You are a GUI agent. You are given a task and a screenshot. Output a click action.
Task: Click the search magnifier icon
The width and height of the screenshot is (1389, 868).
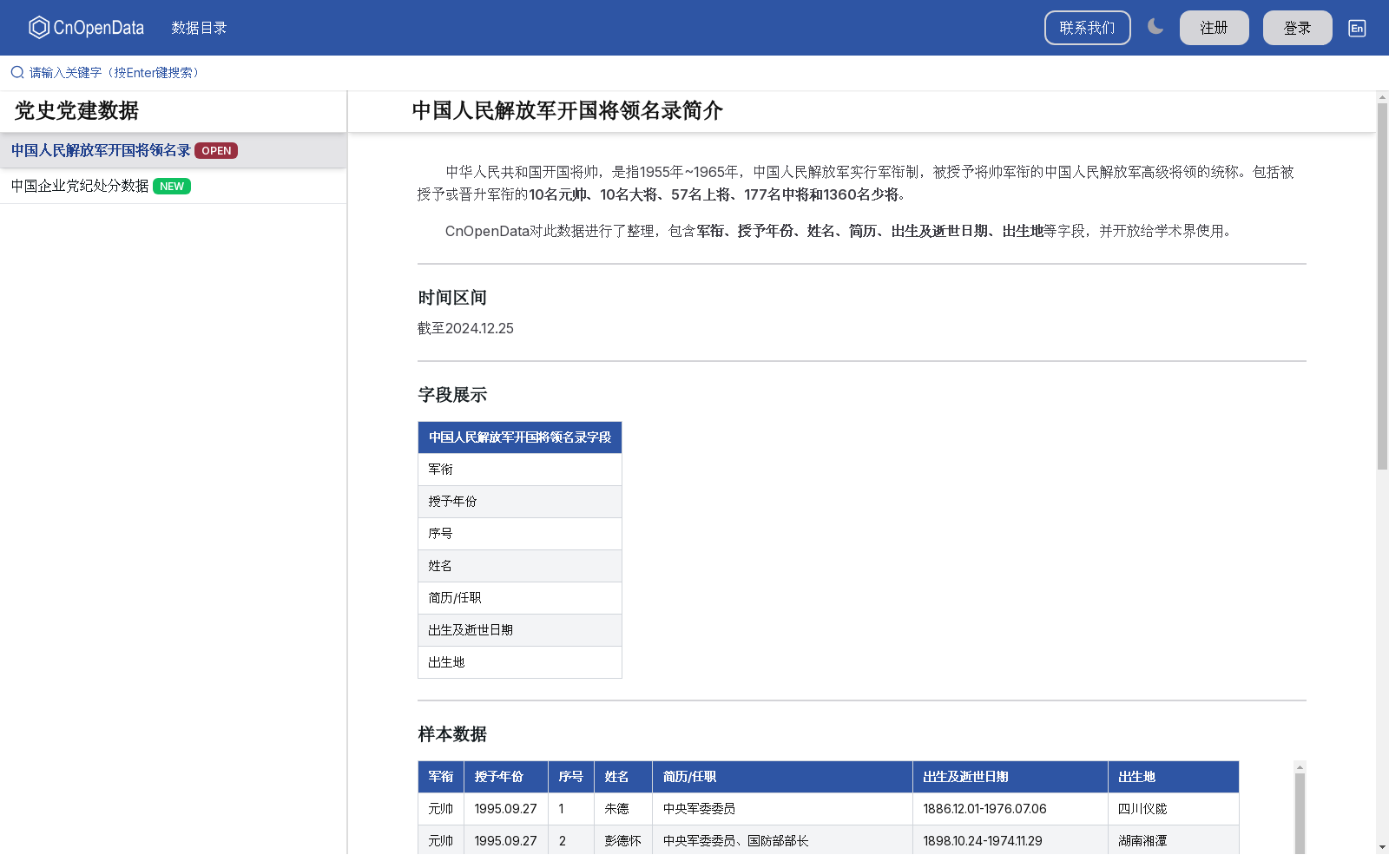pos(16,72)
